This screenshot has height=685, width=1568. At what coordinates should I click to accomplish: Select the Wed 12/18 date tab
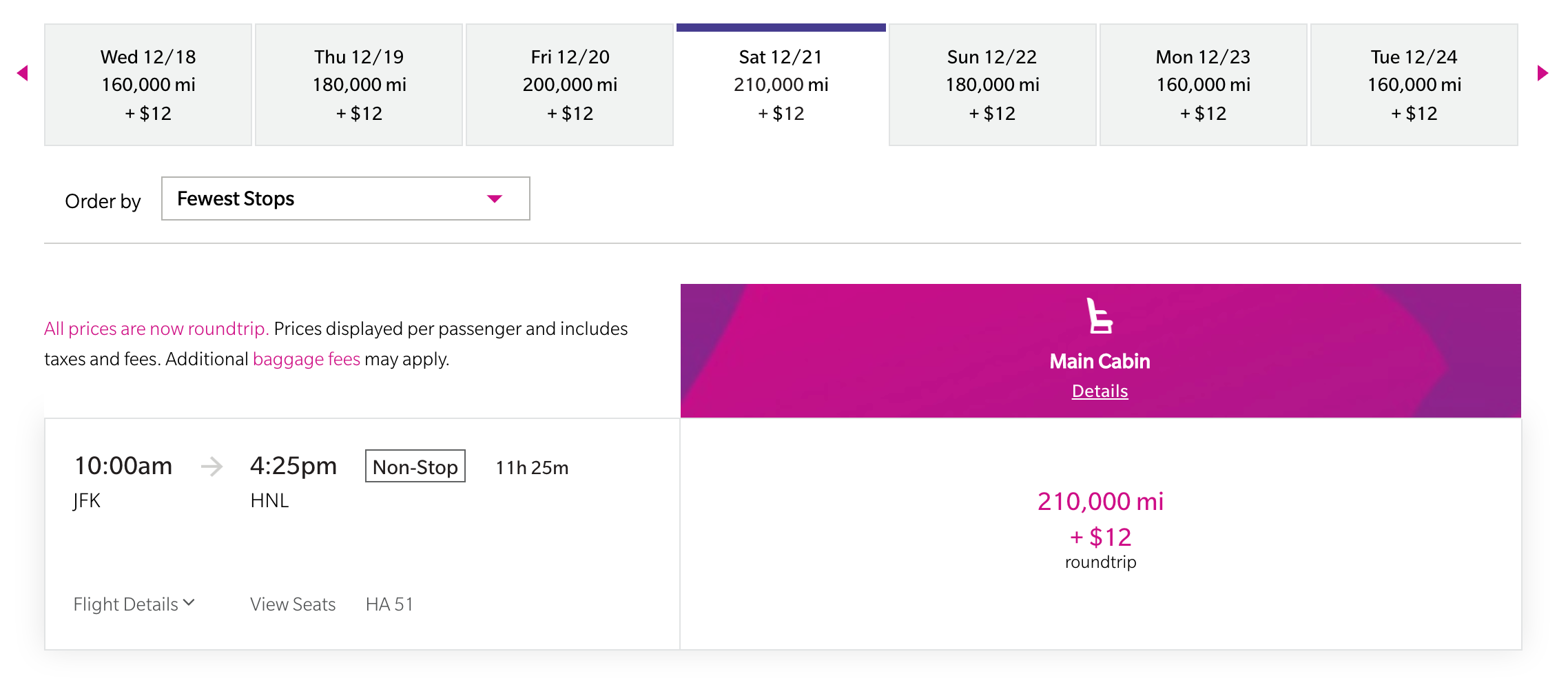coord(148,85)
